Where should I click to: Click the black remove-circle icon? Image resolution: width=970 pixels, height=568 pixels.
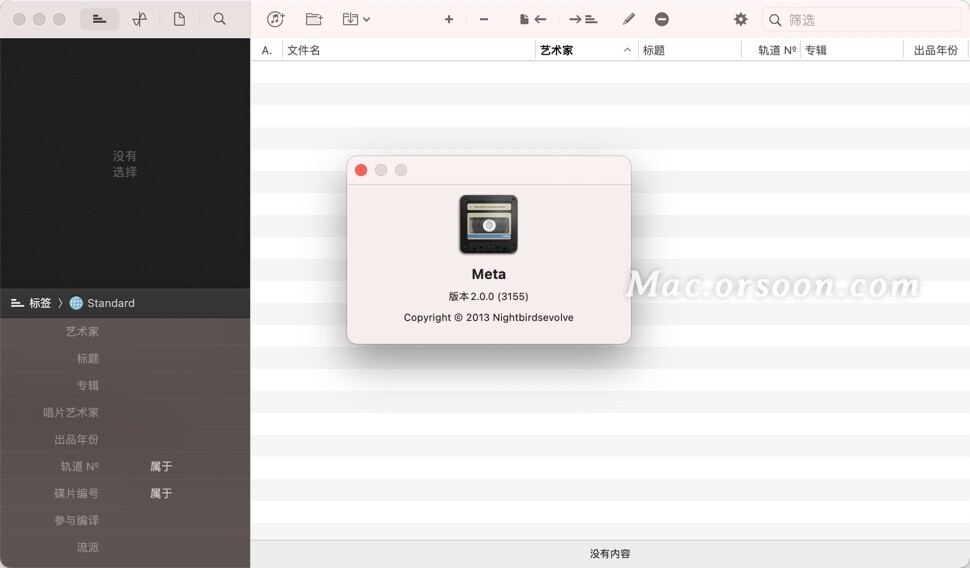point(662,20)
